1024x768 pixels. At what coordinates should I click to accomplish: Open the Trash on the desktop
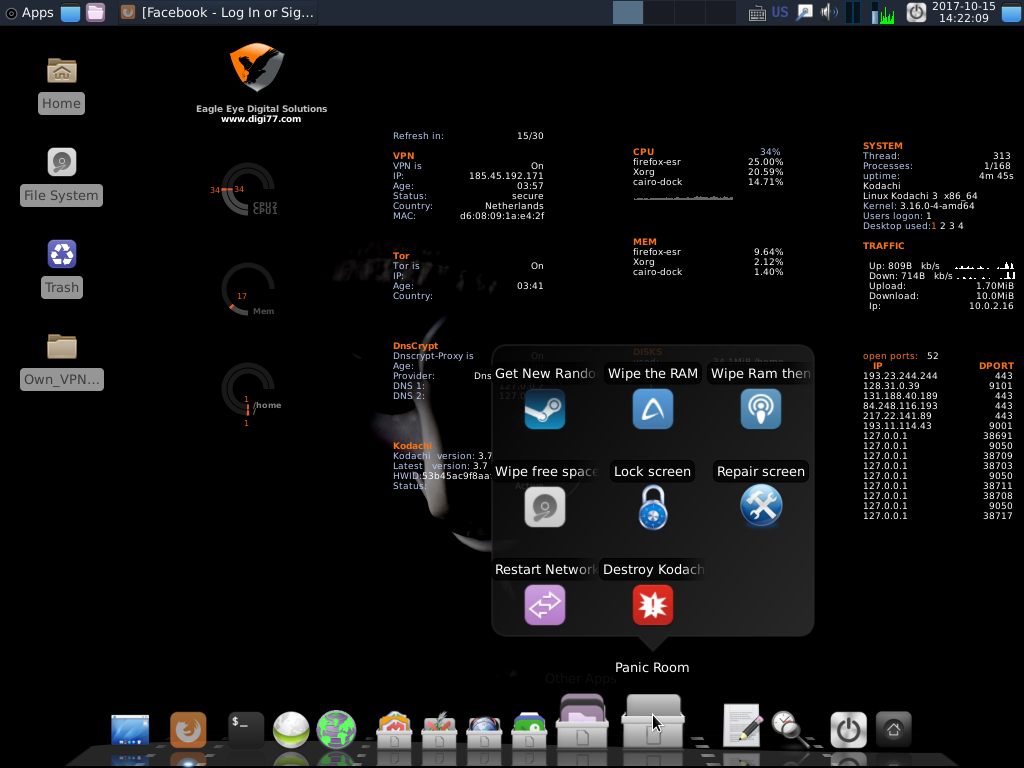[x=61, y=254]
